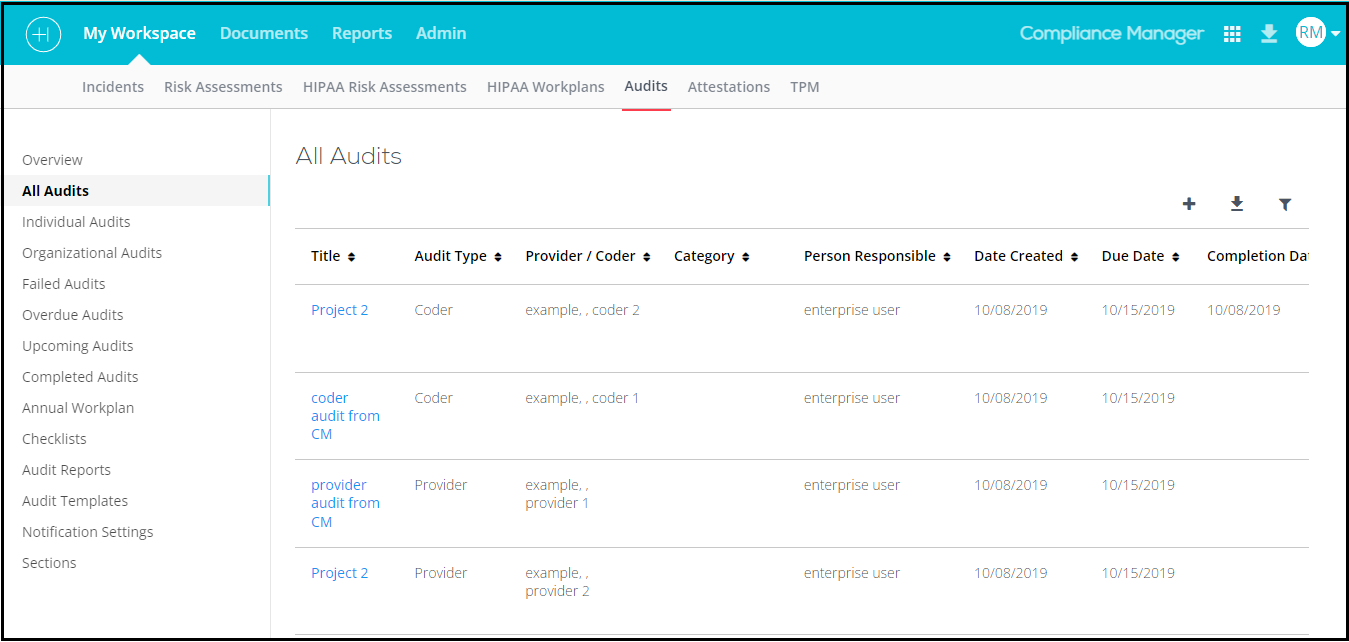The width and height of the screenshot is (1349, 642).
Task: Open the HIPAA Risk Assessments tab
Action: [x=384, y=86]
